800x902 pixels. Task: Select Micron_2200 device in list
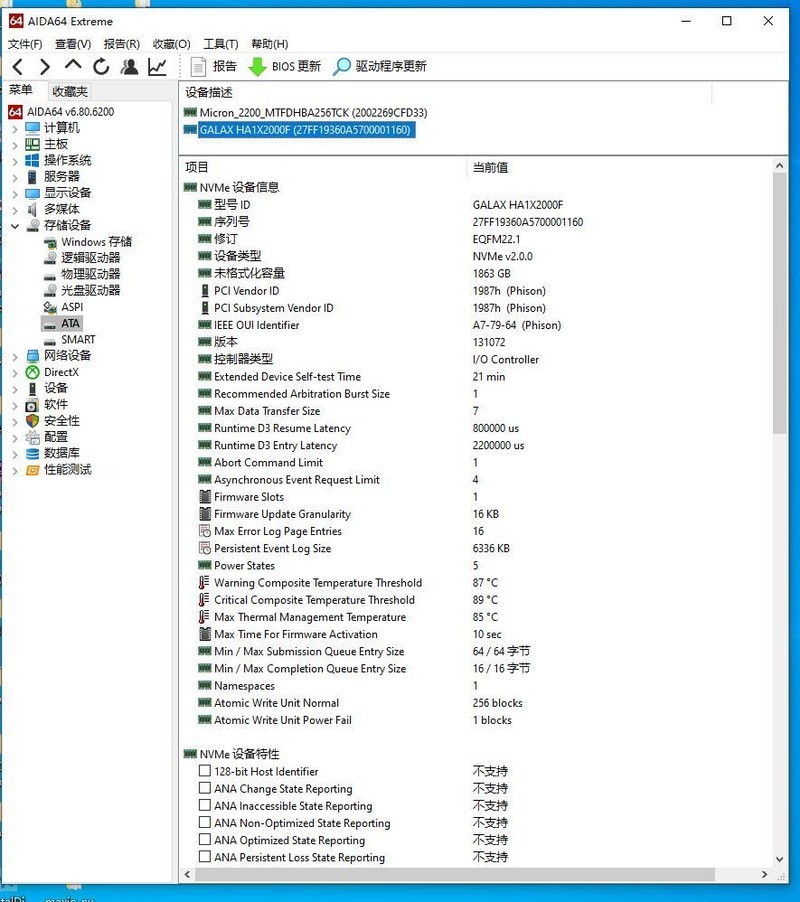tap(312, 113)
